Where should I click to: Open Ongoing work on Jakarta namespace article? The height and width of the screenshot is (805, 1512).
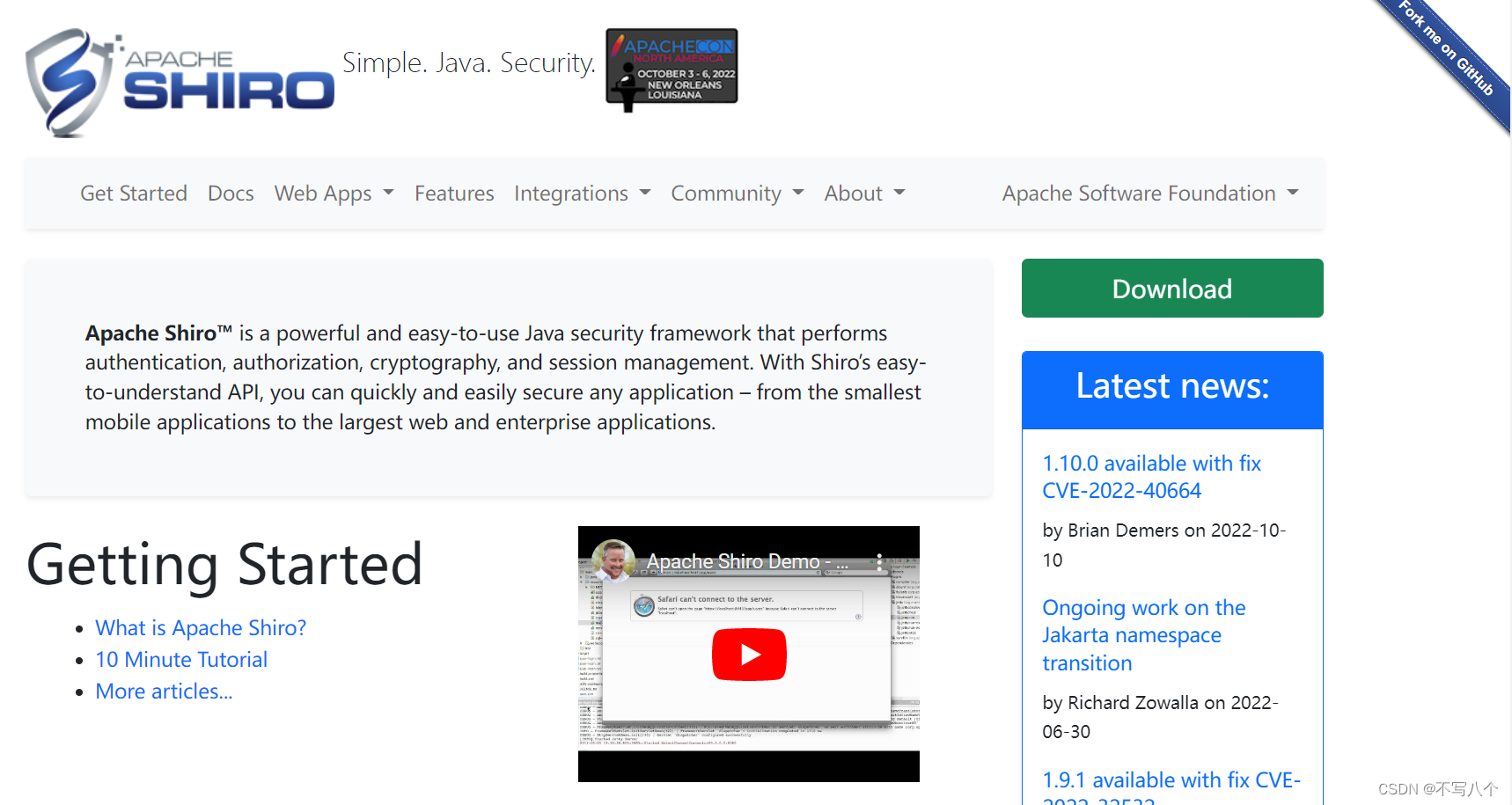[x=1144, y=635]
